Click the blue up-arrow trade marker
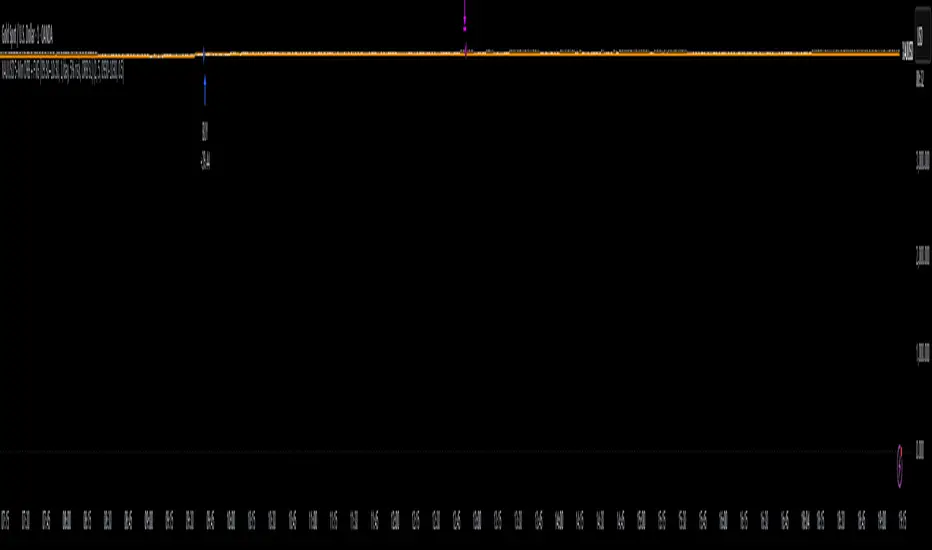The image size is (932, 550). [x=205, y=90]
